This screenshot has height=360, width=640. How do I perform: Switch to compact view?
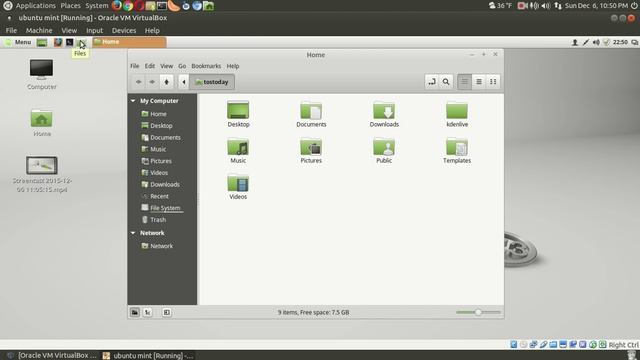[493, 82]
